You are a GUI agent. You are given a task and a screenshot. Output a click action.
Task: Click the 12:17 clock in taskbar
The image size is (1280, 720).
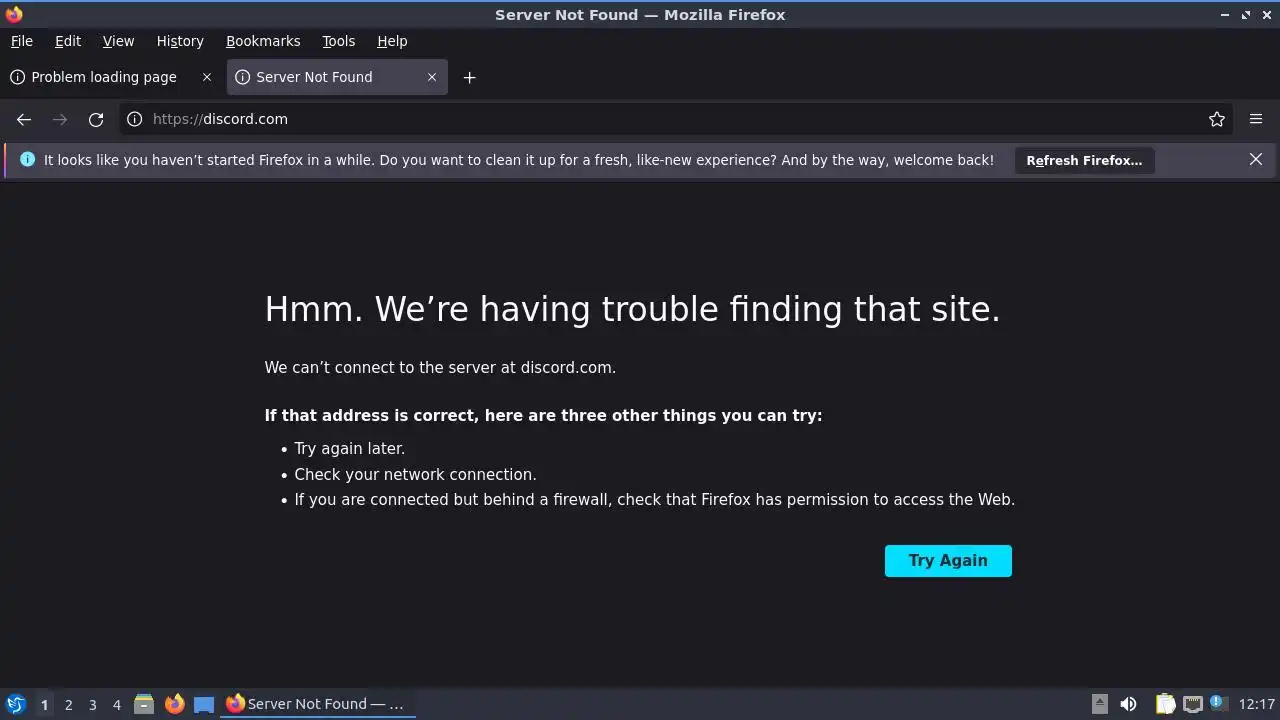[x=1257, y=704]
